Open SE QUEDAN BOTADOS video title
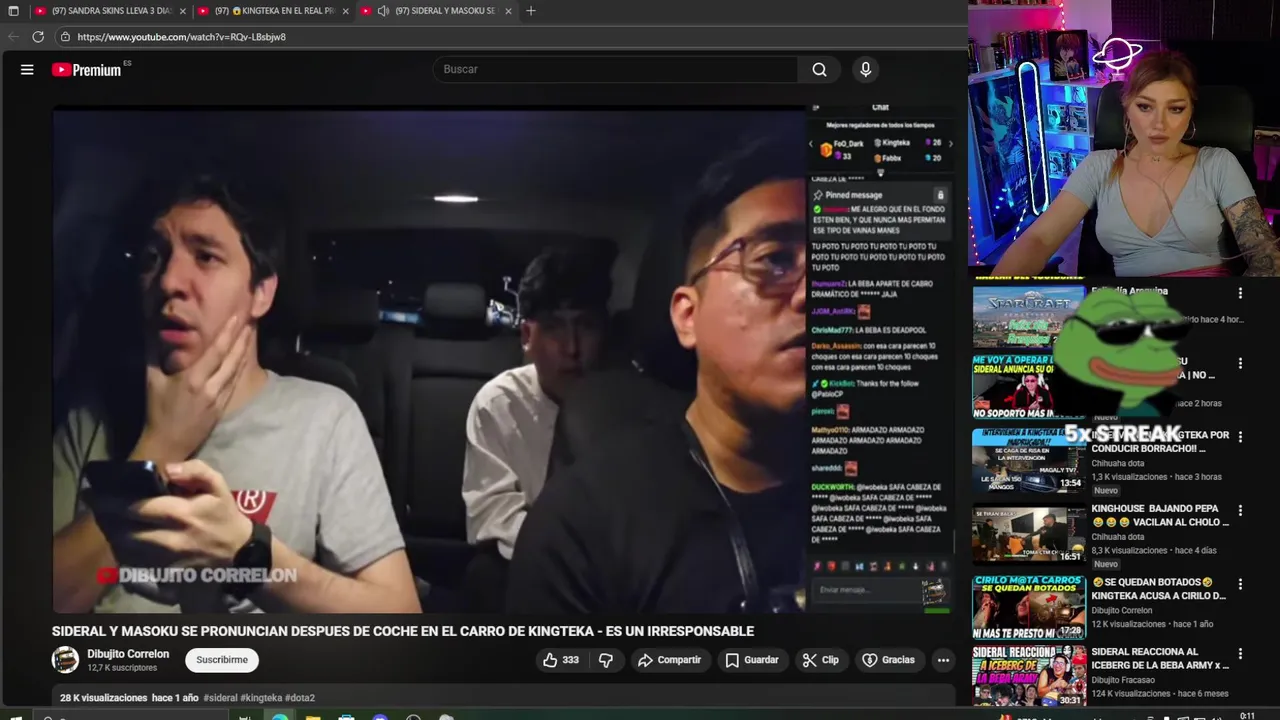 [x=1158, y=589]
